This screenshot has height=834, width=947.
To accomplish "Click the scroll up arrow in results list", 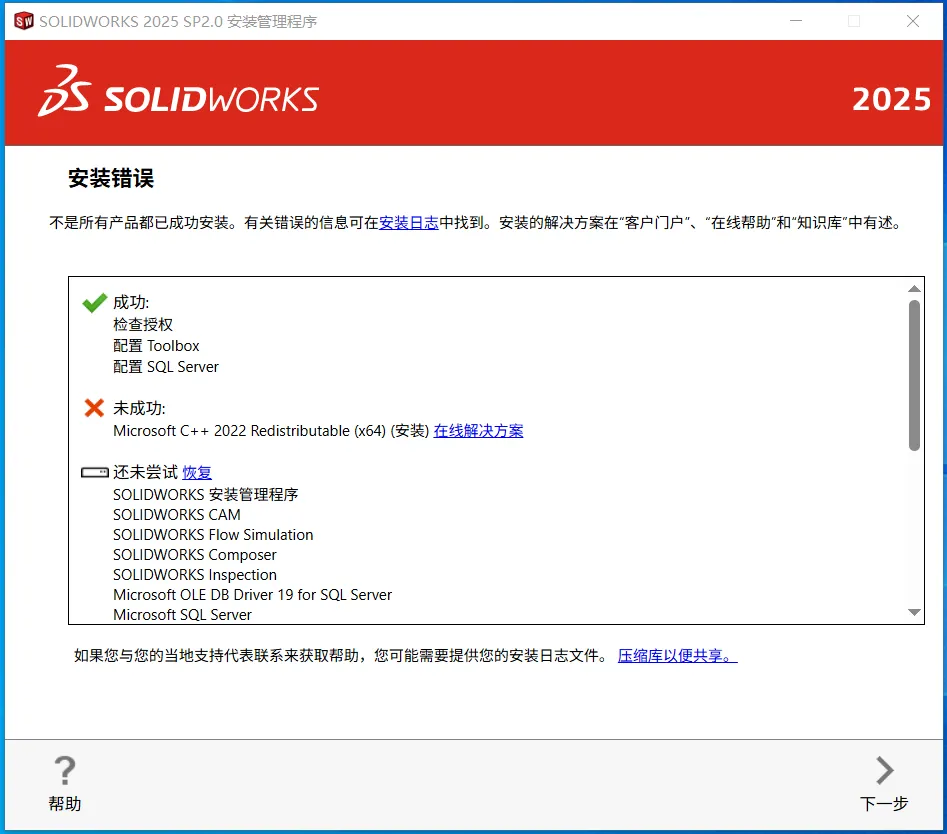I will pyautogui.click(x=914, y=289).
